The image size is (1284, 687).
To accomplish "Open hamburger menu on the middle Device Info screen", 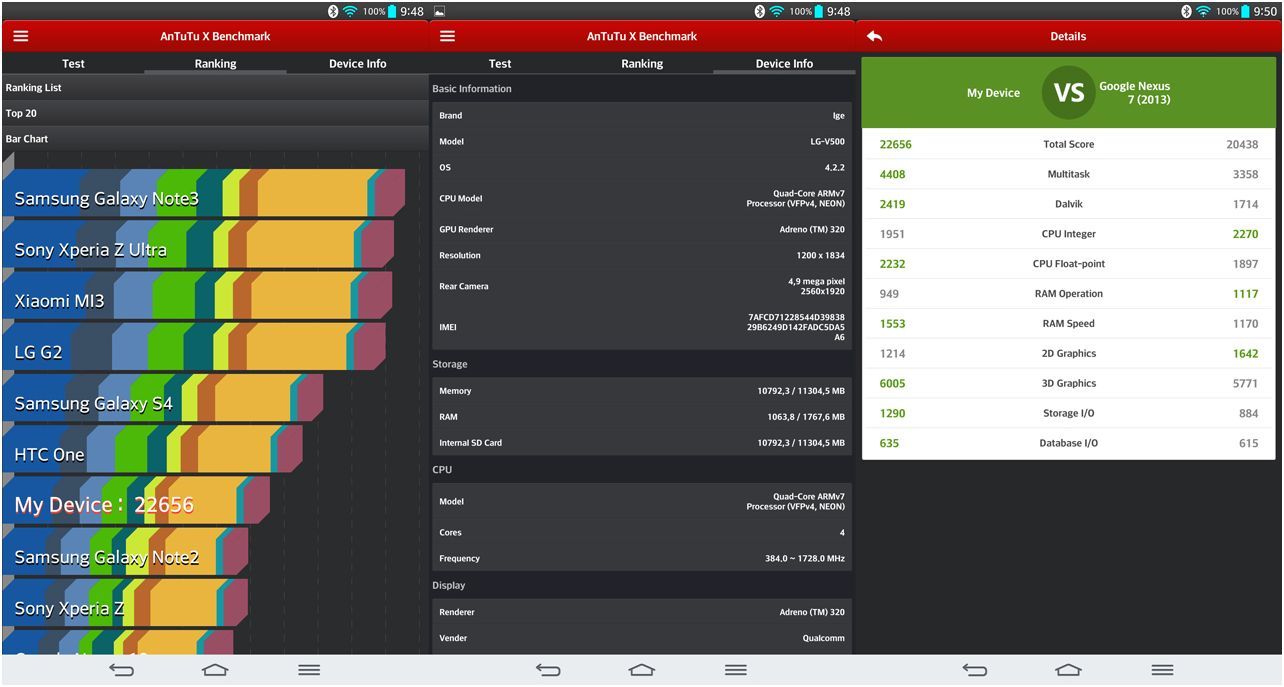I will coord(447,36).
